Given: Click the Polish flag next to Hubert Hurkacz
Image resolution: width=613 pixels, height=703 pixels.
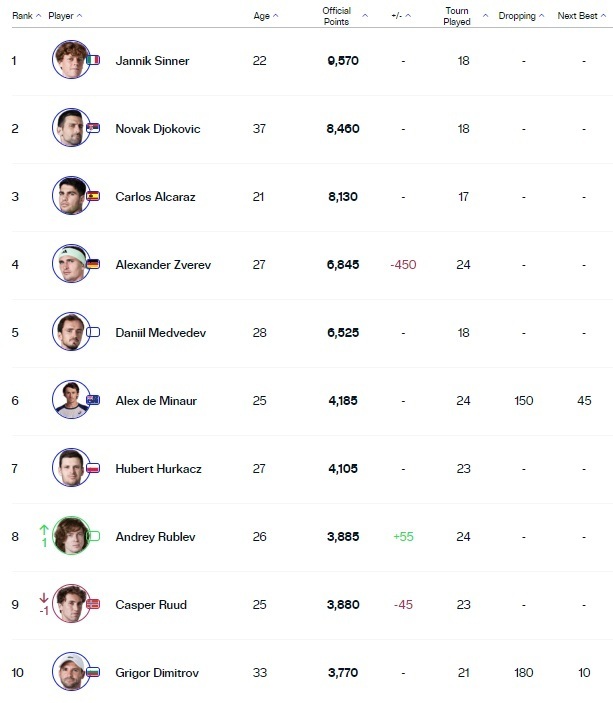Looking at the screenshot, I should pyautogui.click(x=94, y=468).
